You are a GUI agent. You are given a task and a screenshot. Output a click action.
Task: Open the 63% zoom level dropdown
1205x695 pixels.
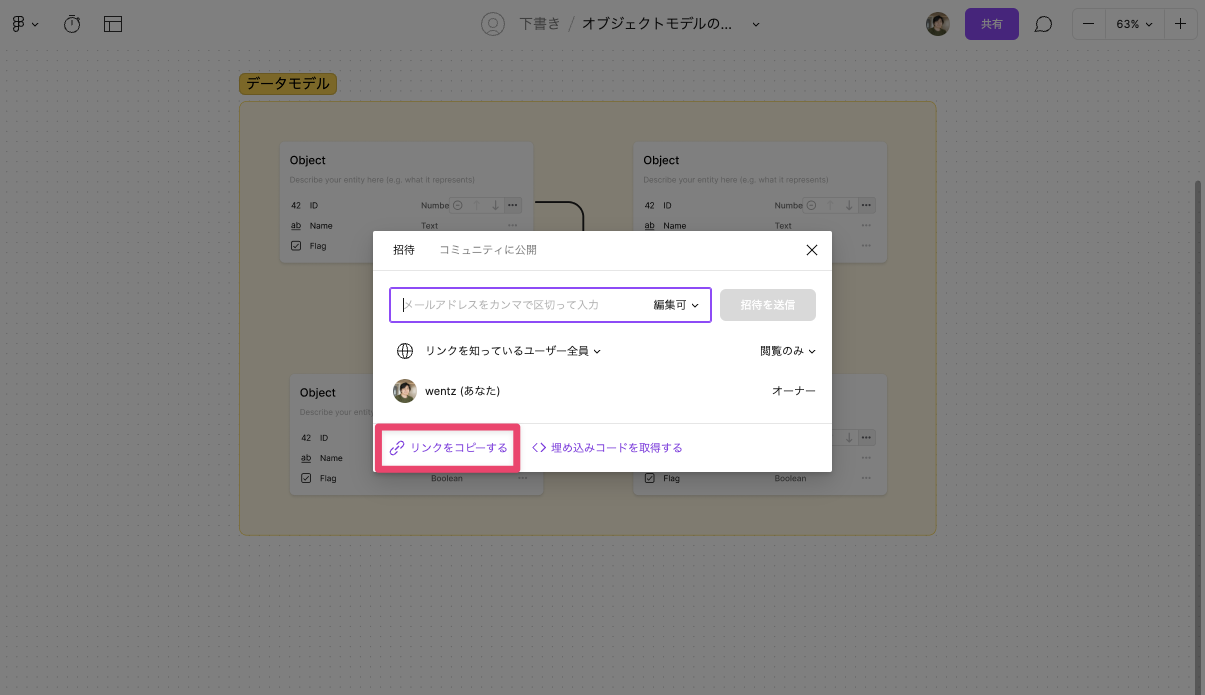[x=1136, y=23]
